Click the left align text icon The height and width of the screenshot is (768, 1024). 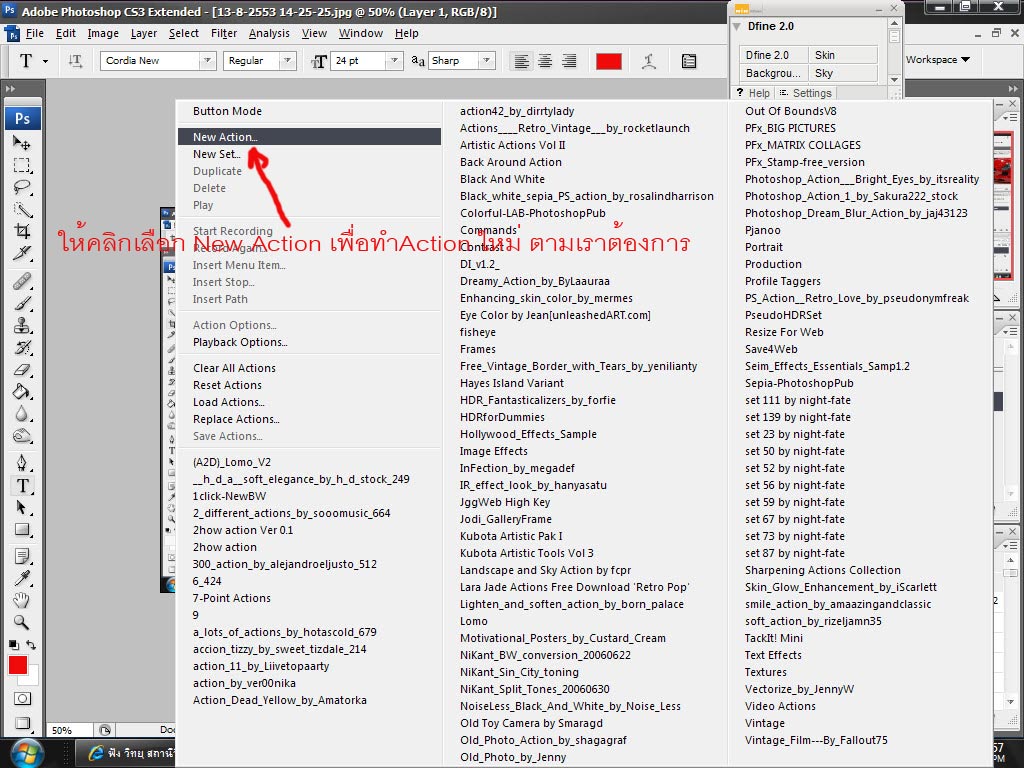coord(521,61)
